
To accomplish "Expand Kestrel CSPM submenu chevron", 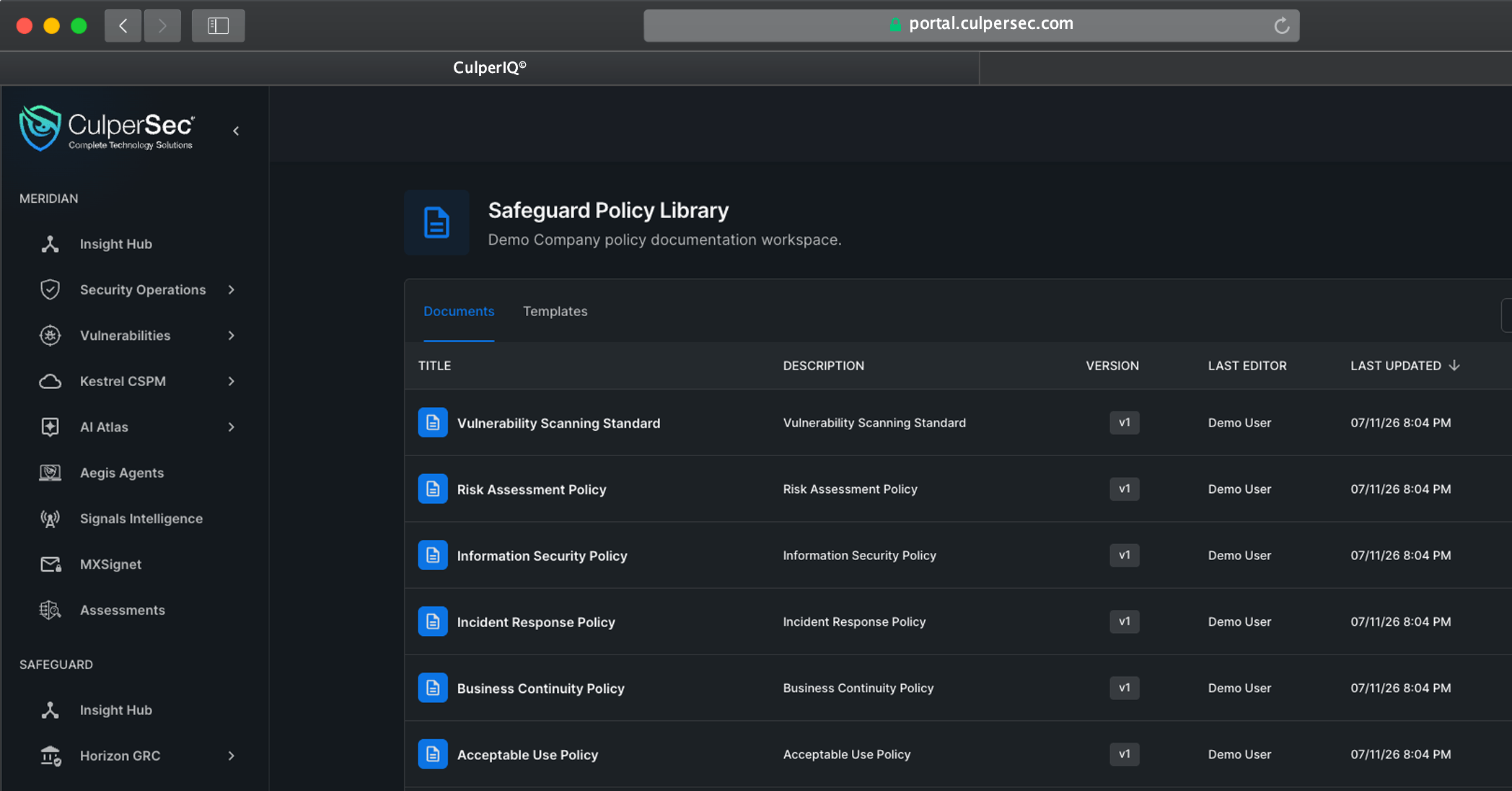I will [x=232, y=381].
